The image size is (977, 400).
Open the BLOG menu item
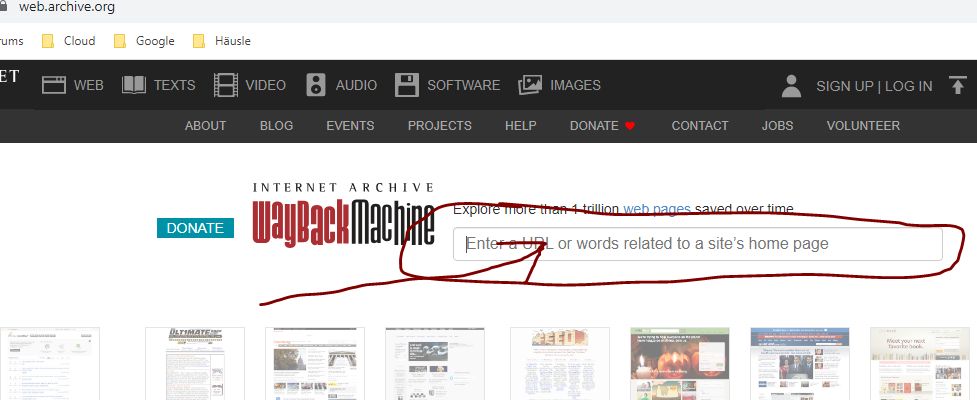(276, 126)
